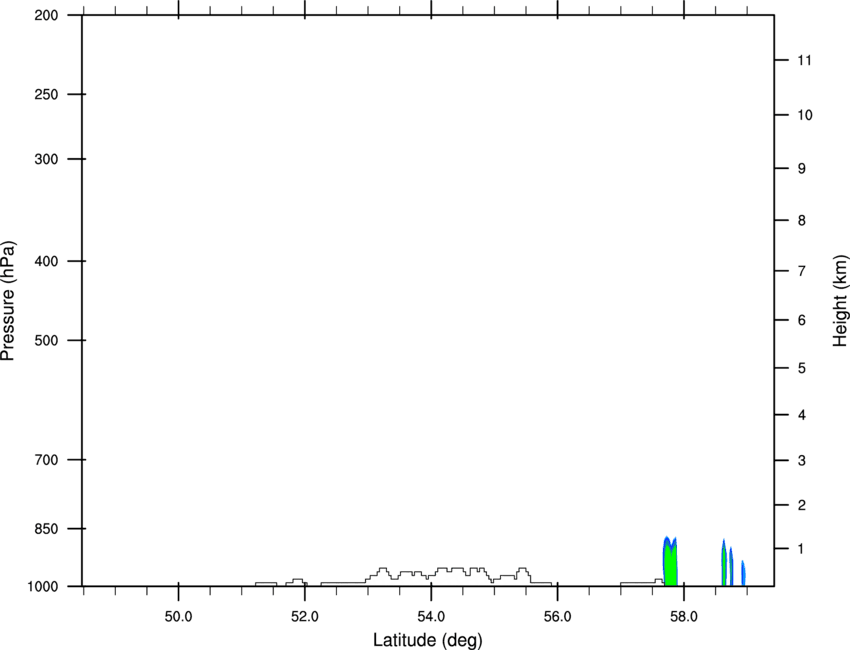Click the 50.0 latitude tick label
This screenshot has width=850, height=650.
point(178,617)
